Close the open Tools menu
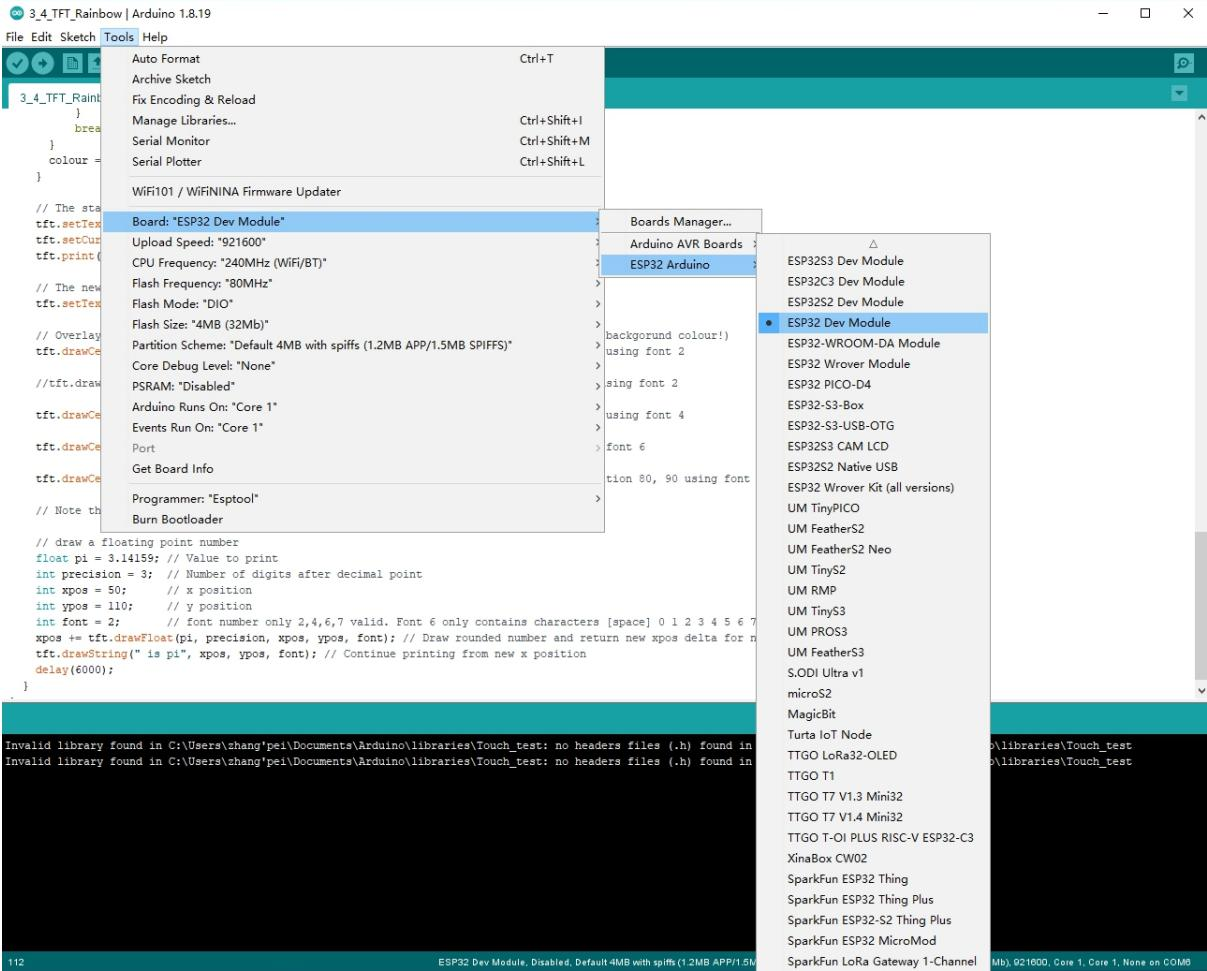 coord(119,37)
